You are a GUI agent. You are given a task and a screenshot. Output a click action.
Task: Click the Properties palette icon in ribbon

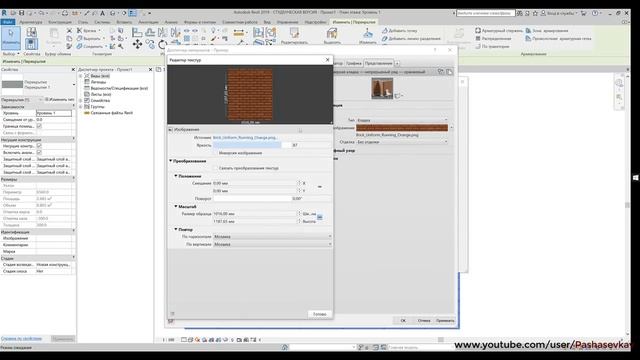point(31,43)
